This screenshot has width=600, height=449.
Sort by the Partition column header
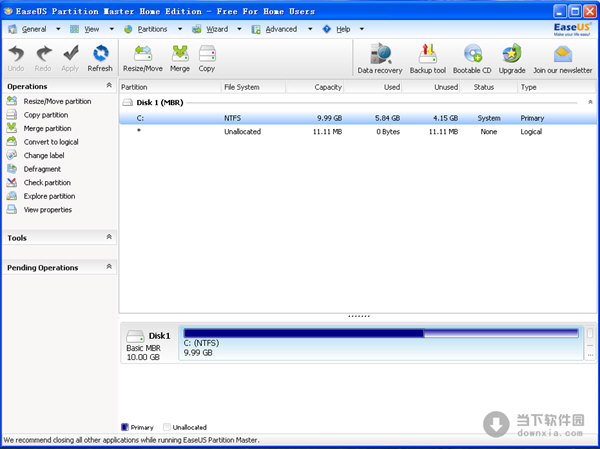pos(170,87)
